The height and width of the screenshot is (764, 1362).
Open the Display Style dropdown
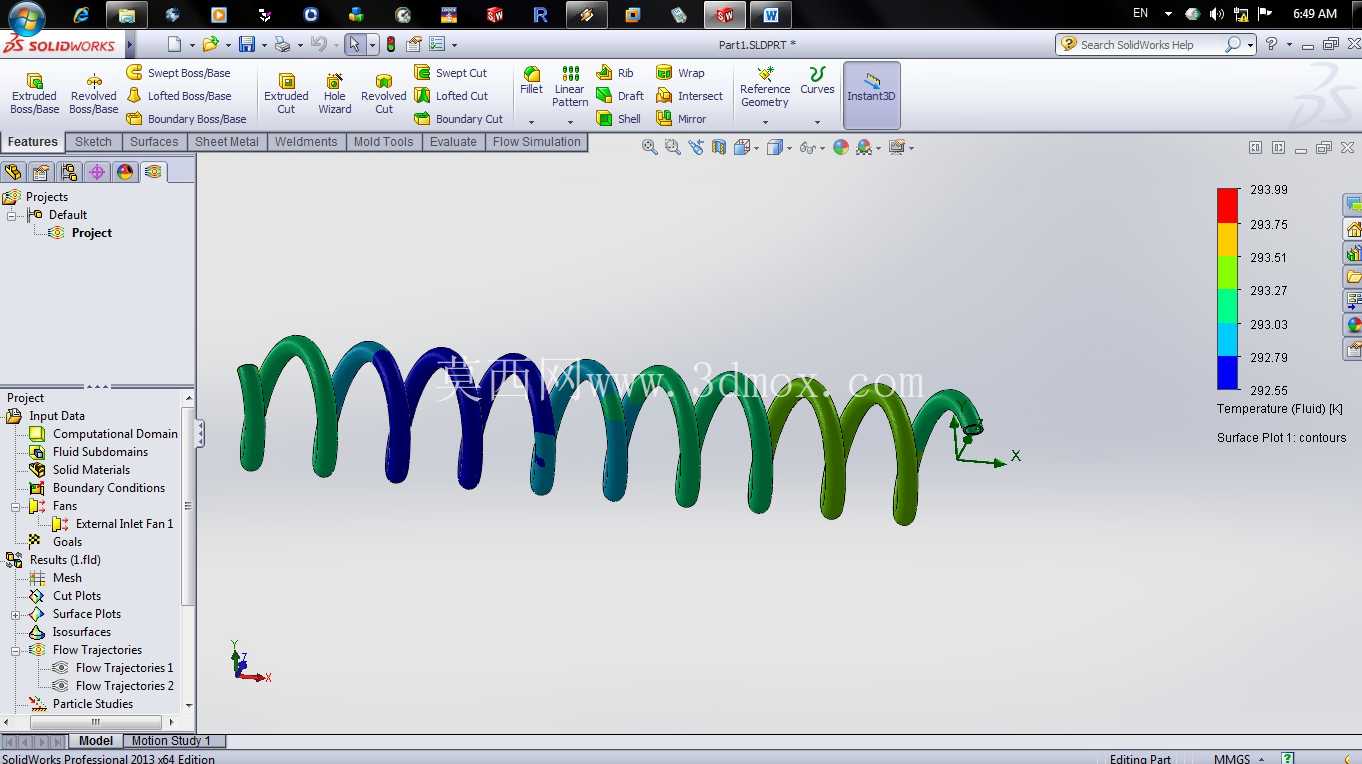tap(790, 148)
